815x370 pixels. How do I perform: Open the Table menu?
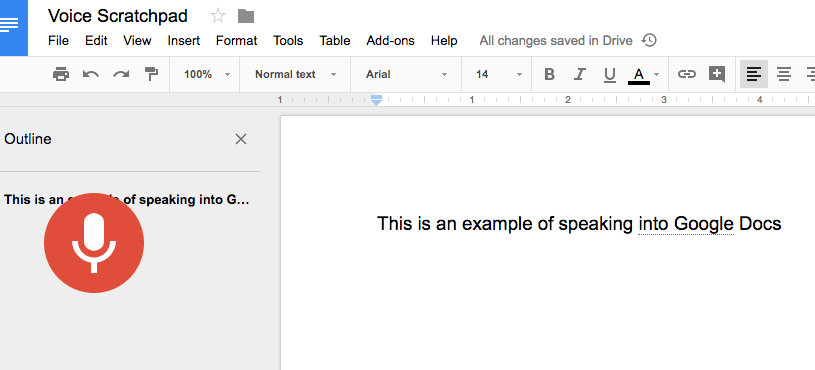click(x=335, y=41)
